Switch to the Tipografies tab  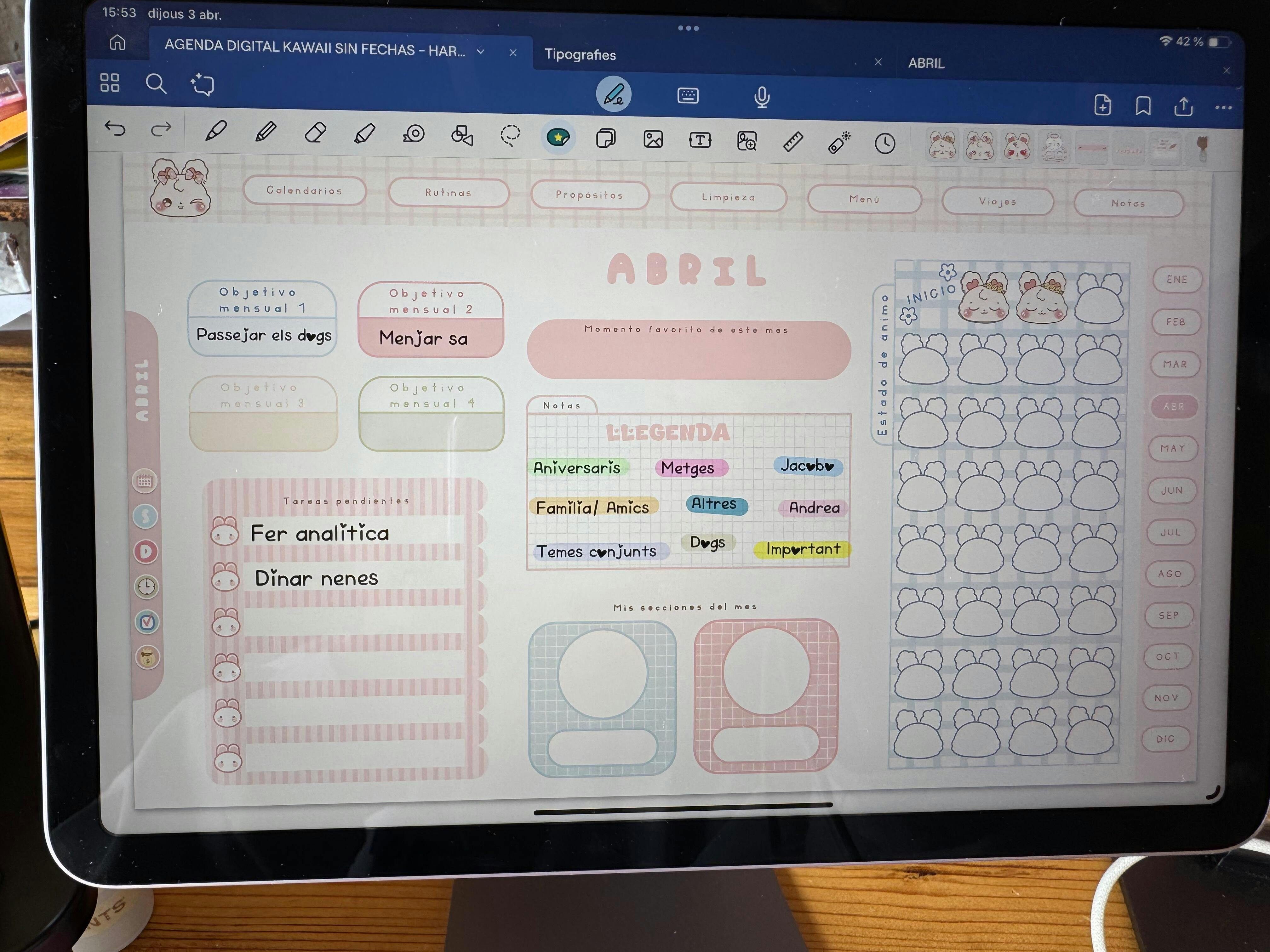[580, 54]
